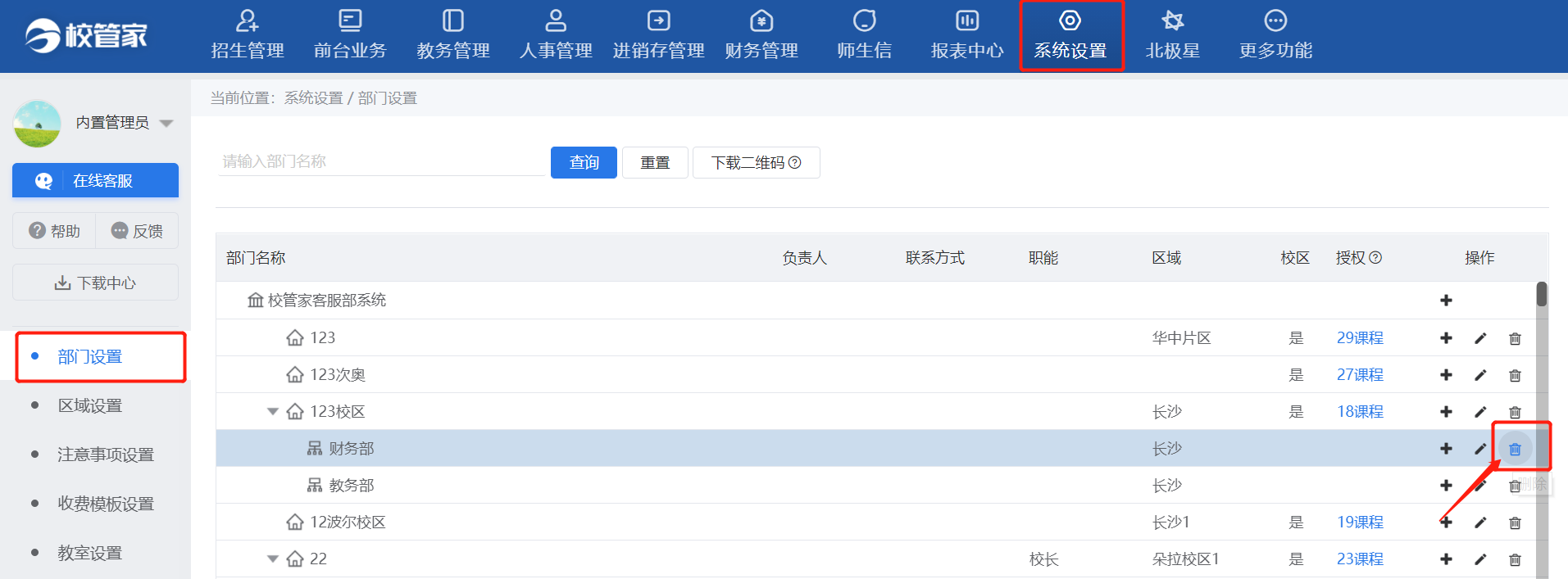Focus the 请输入部门名称 search field

381,161
